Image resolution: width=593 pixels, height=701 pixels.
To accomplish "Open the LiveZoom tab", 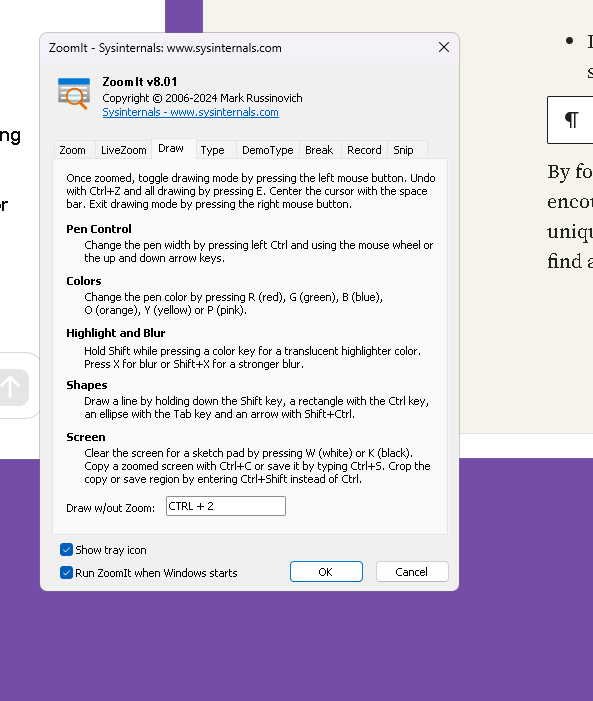I will 123,150.
